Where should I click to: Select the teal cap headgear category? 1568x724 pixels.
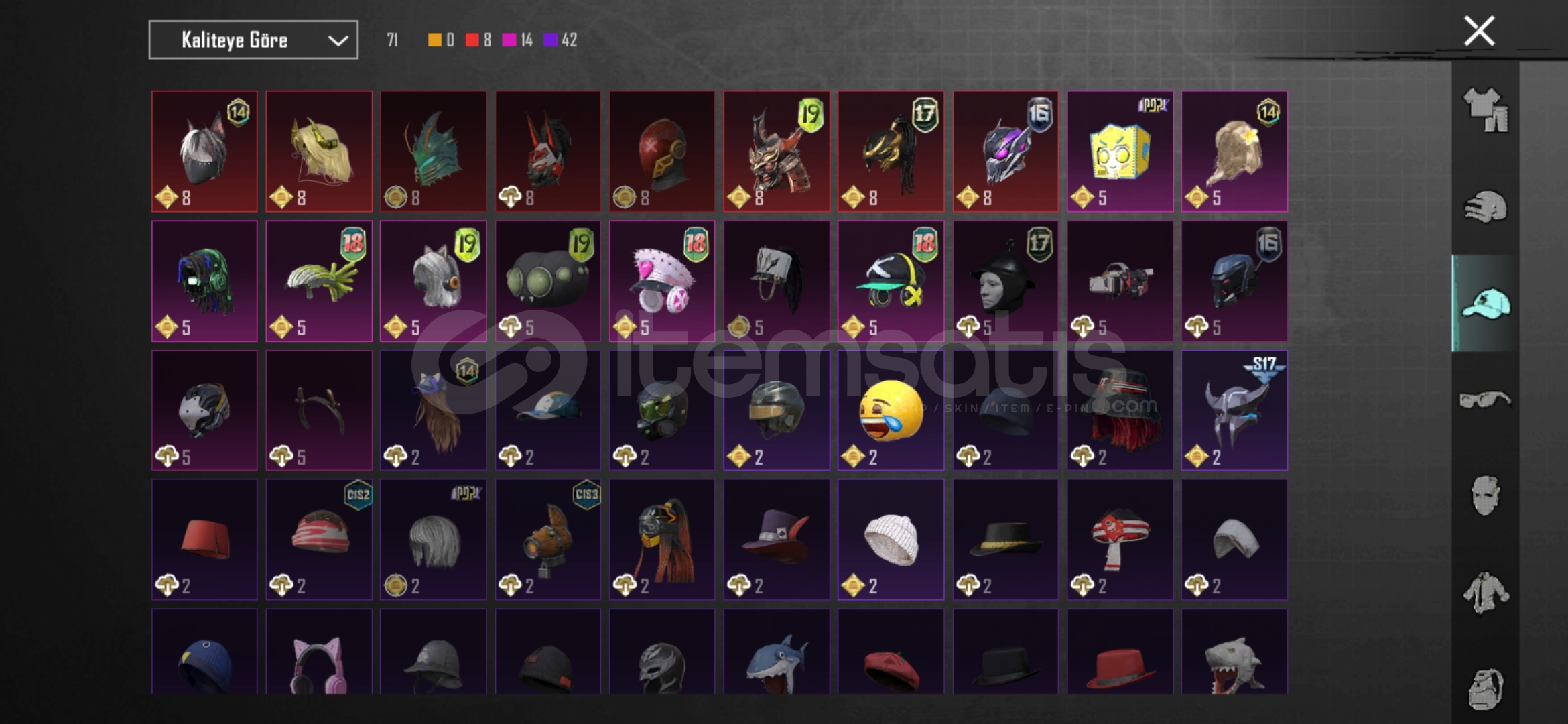pos(1486,303)
